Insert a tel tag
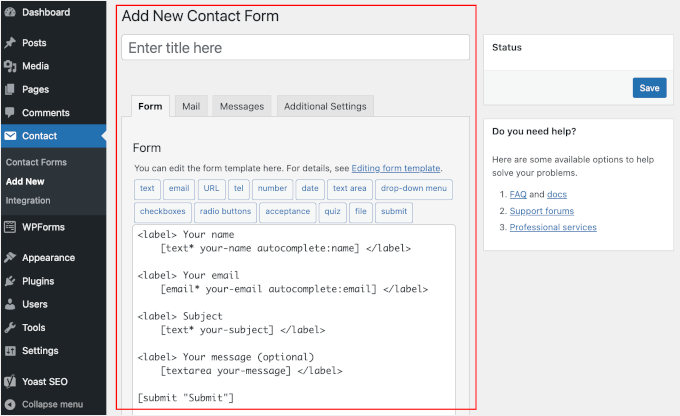 click(239, 188)
